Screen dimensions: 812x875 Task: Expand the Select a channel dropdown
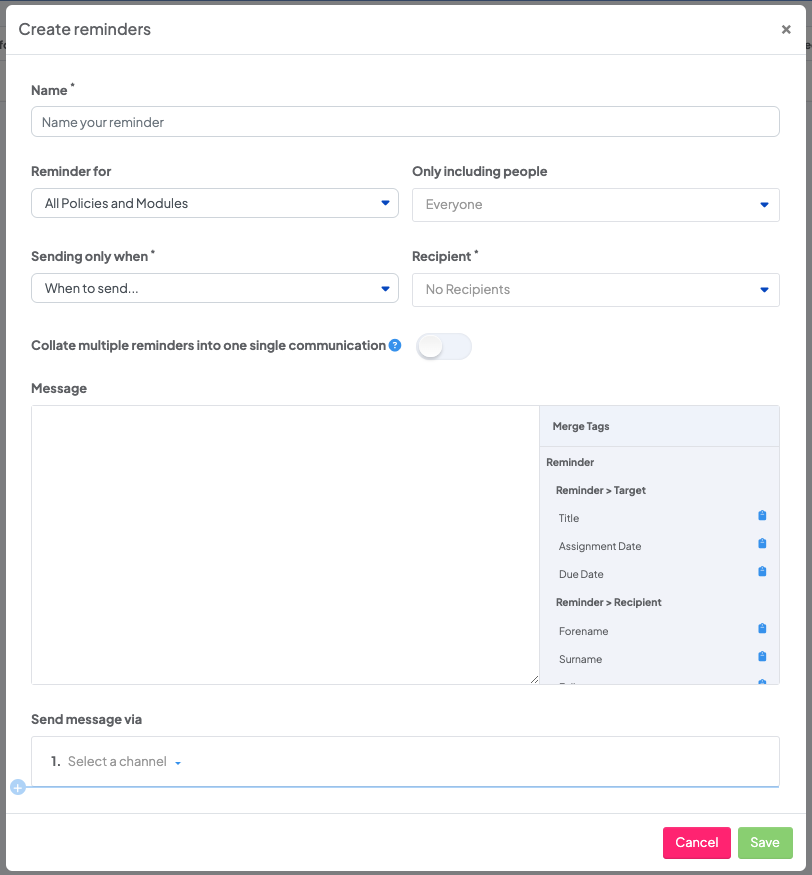(124, 762)
